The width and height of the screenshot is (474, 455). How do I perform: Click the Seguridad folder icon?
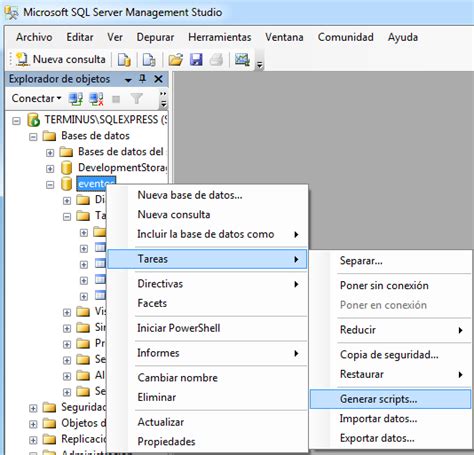pos(50,407)
